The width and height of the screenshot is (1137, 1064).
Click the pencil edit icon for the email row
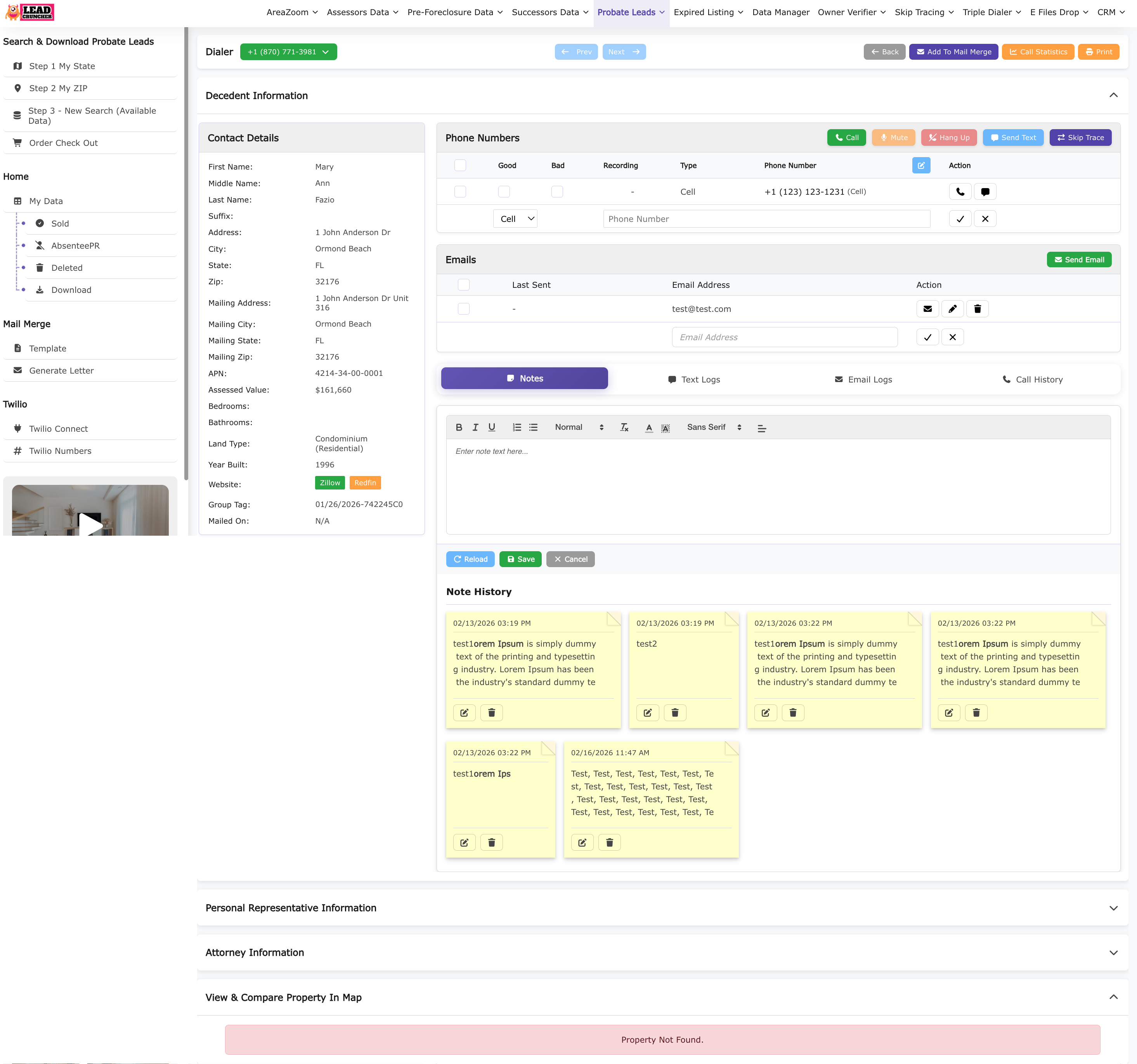[x=952, y=309]
